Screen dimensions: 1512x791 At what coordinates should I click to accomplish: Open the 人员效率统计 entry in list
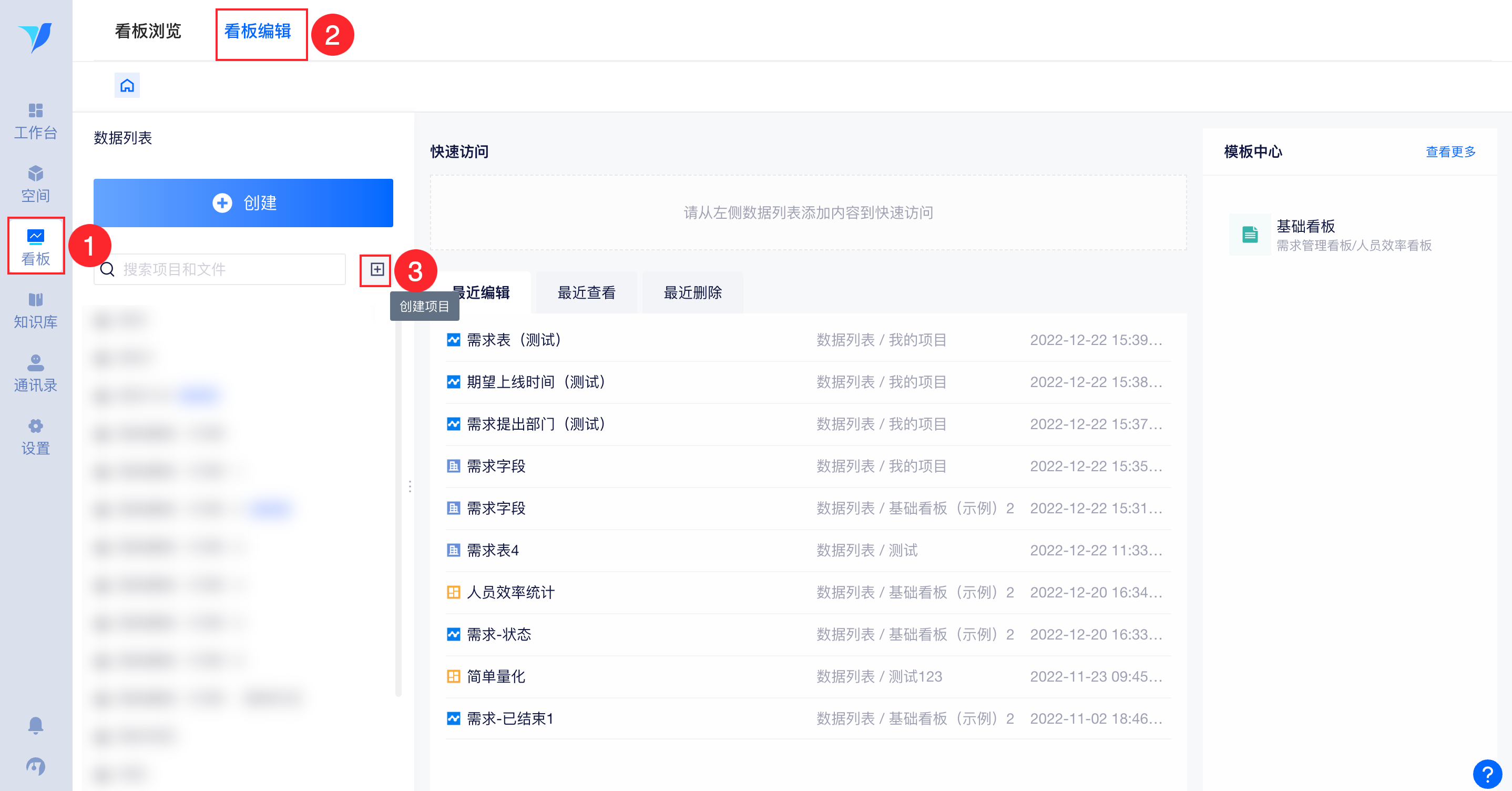[510, 593]
